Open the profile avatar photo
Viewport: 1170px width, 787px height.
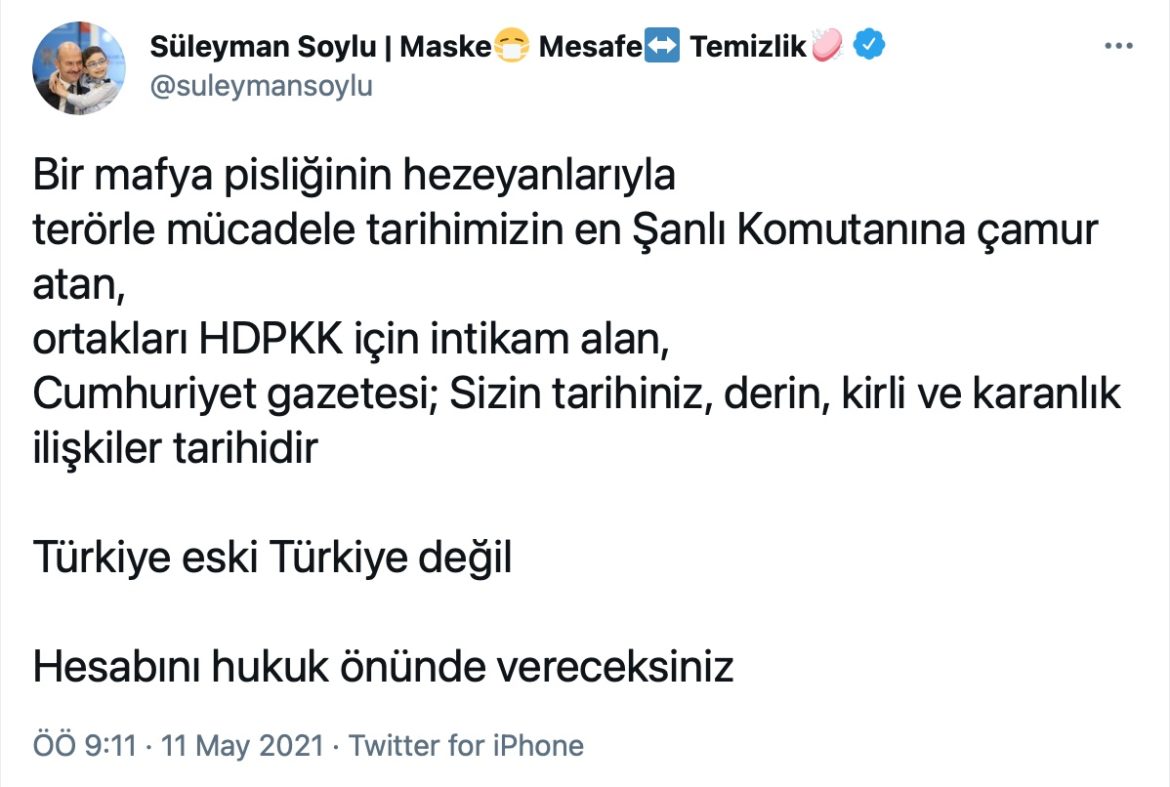(80, 68)
